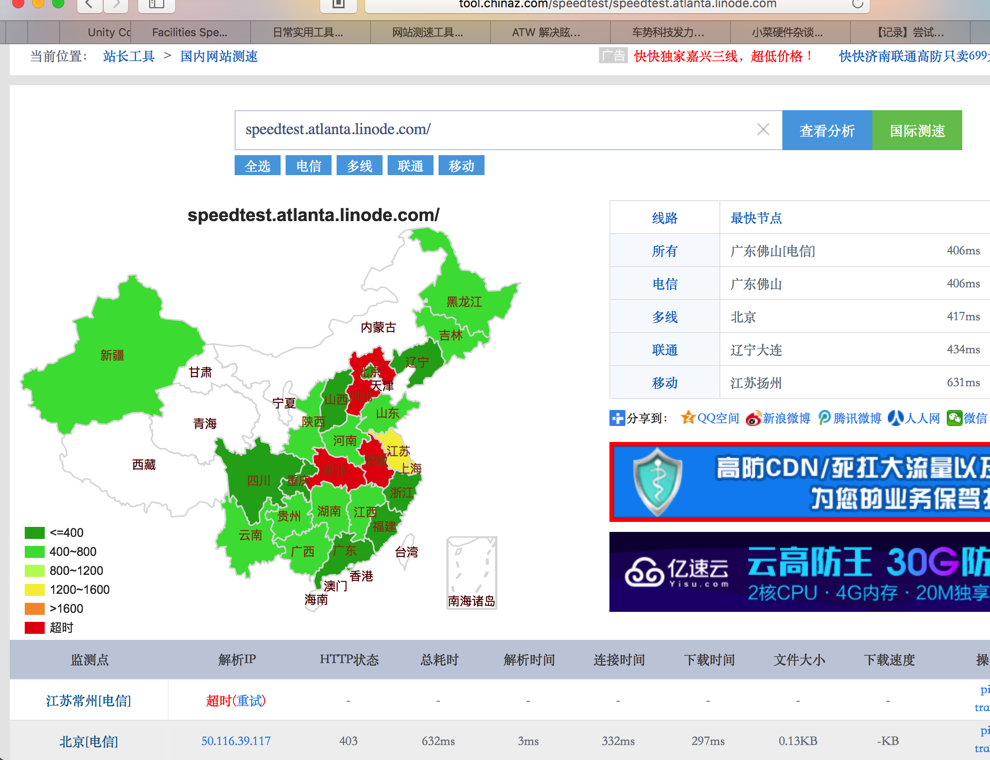The height and width of the screenshot is (760, 990).
Task: Click the green 国际测速 button
Action: pyautogui.click(x=917, y=130)
